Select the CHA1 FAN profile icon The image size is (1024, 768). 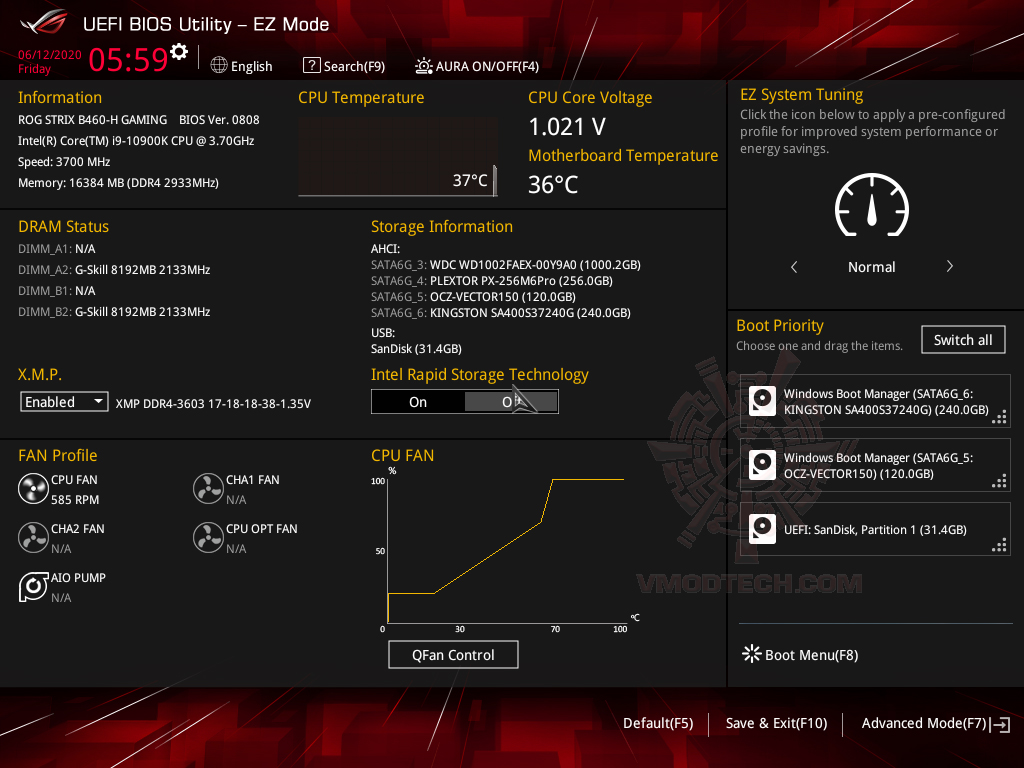click(x=208, y=488)
